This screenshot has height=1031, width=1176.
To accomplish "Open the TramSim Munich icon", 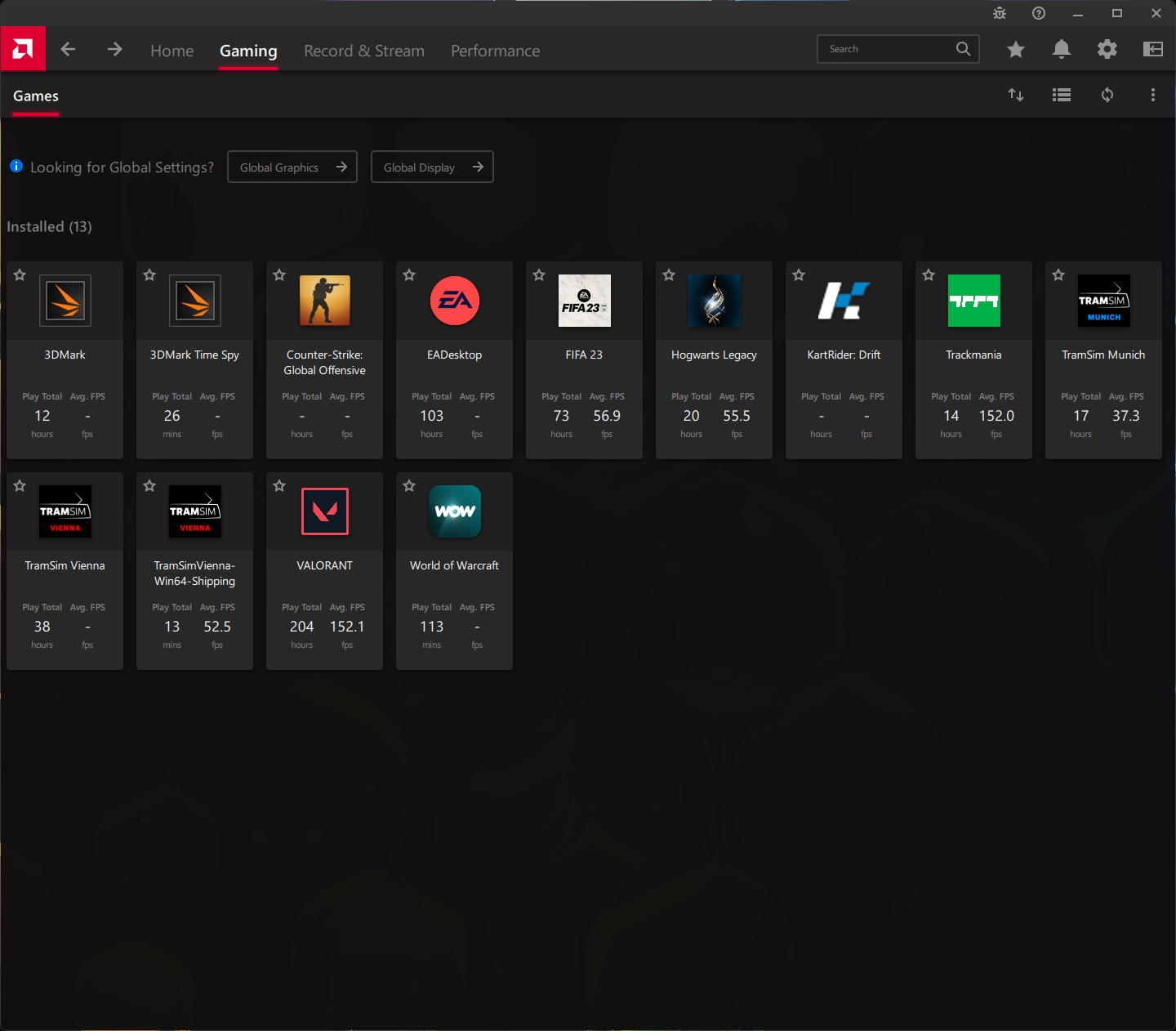I will point(1104,301).
